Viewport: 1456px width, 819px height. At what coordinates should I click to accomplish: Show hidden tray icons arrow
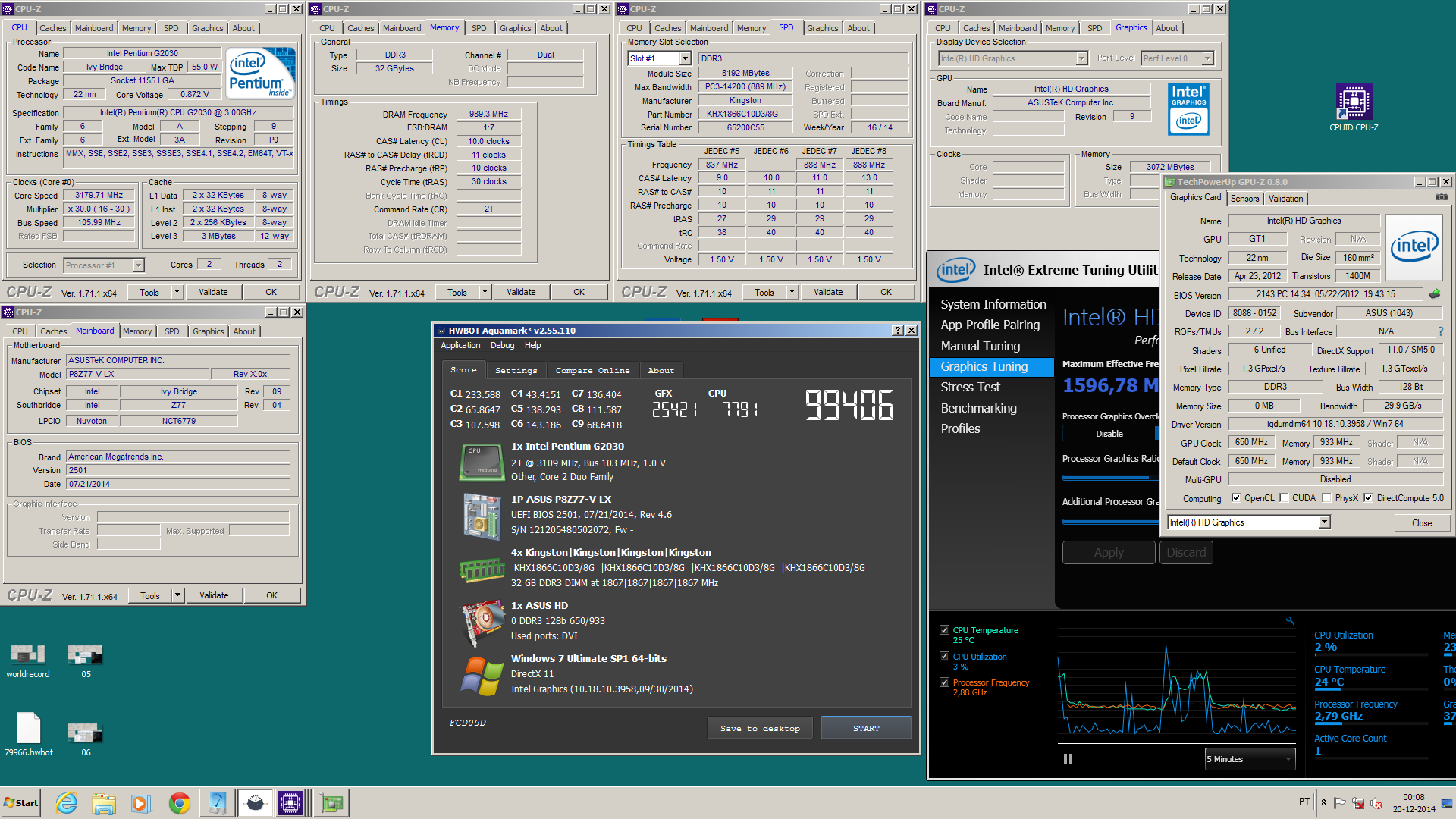[x=1324, y=802]
